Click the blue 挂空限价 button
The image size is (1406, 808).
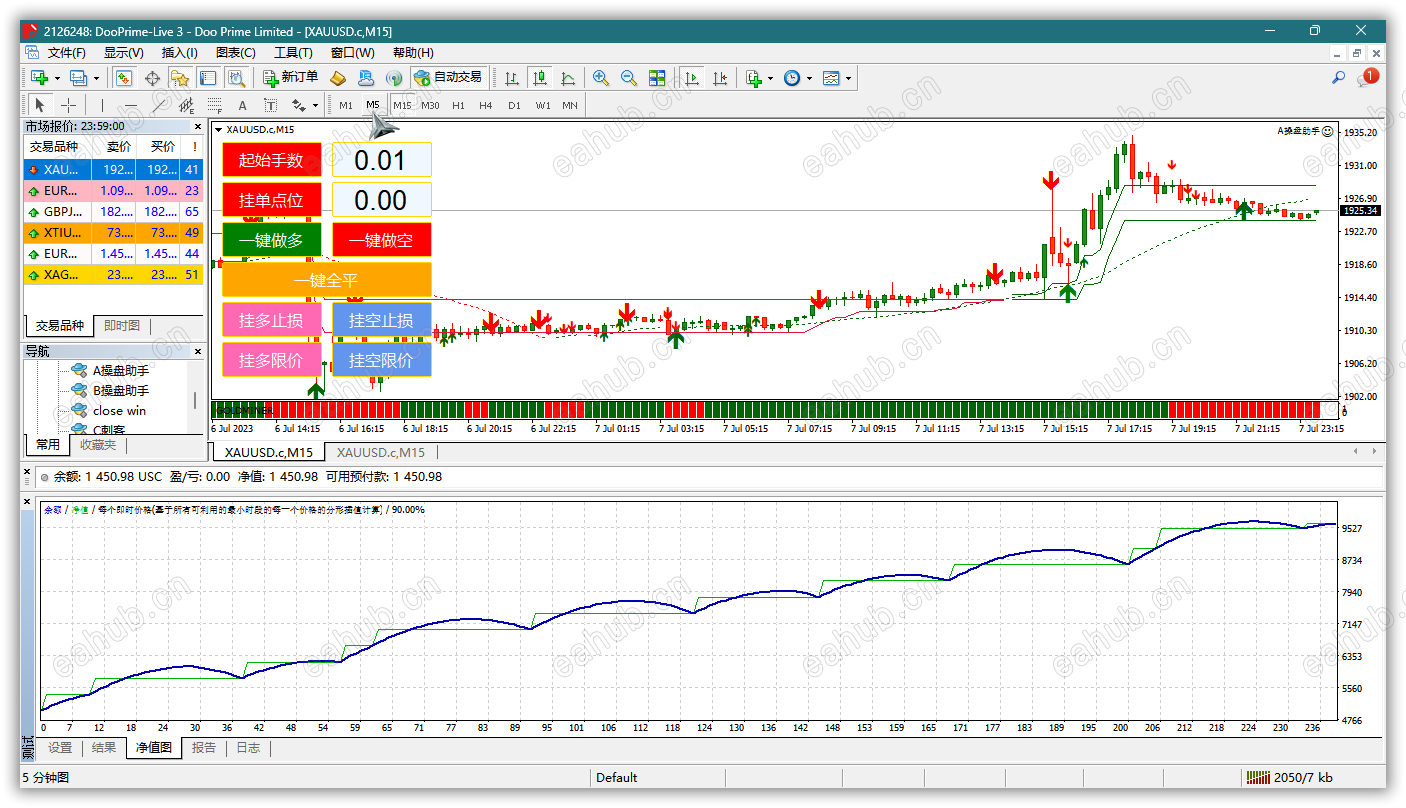(x=381, y=360)
